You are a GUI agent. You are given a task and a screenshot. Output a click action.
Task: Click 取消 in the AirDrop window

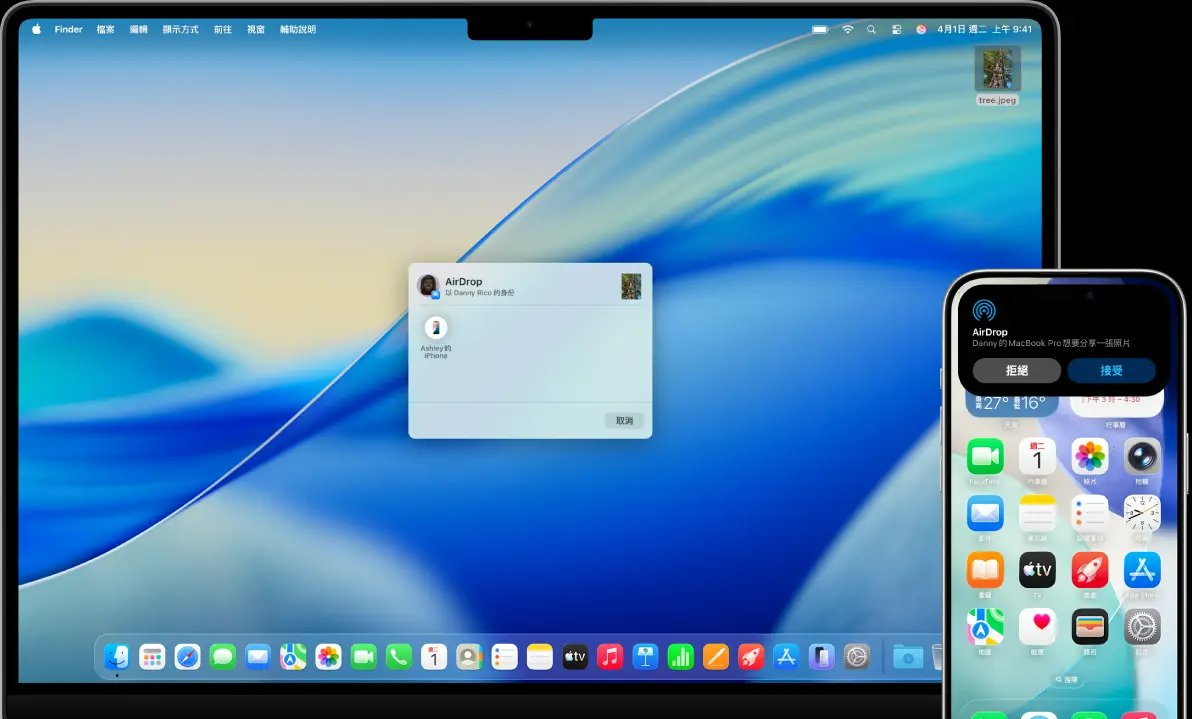click(624, 421)
